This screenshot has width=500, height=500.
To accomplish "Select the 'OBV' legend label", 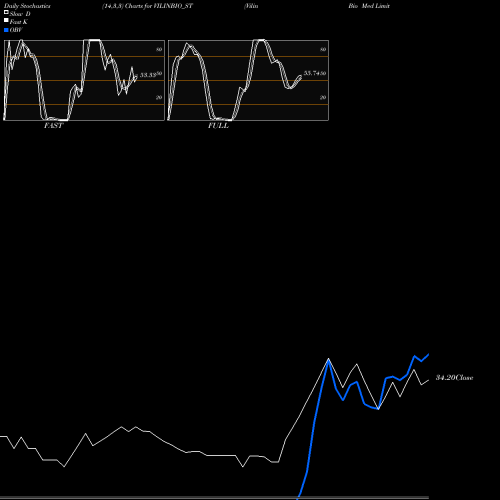I will coord(16,30).
